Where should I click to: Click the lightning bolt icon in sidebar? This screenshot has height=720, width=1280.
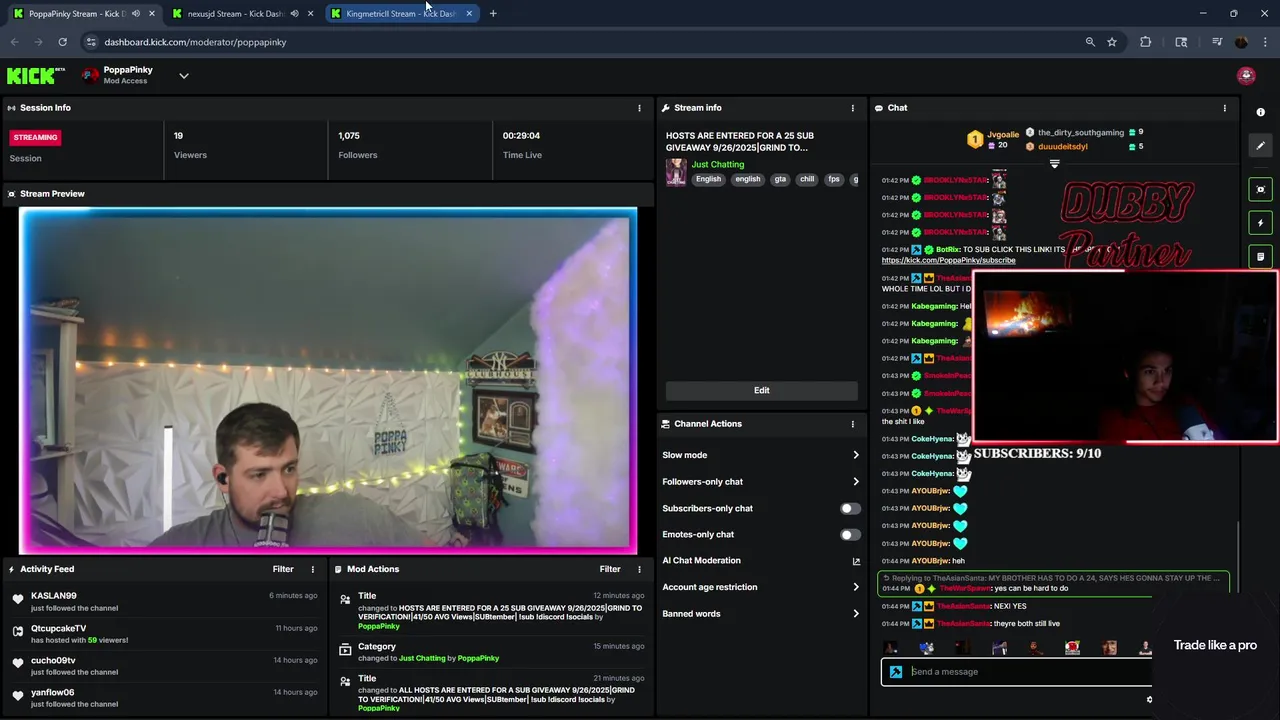click(1260, 223)
